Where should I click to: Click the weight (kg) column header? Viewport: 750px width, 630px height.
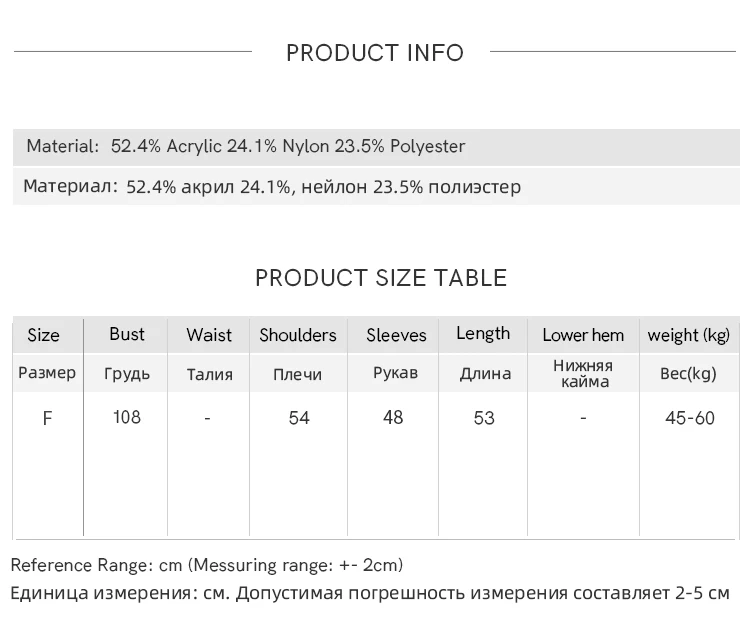pyautogui.click(x=689, y=335)
